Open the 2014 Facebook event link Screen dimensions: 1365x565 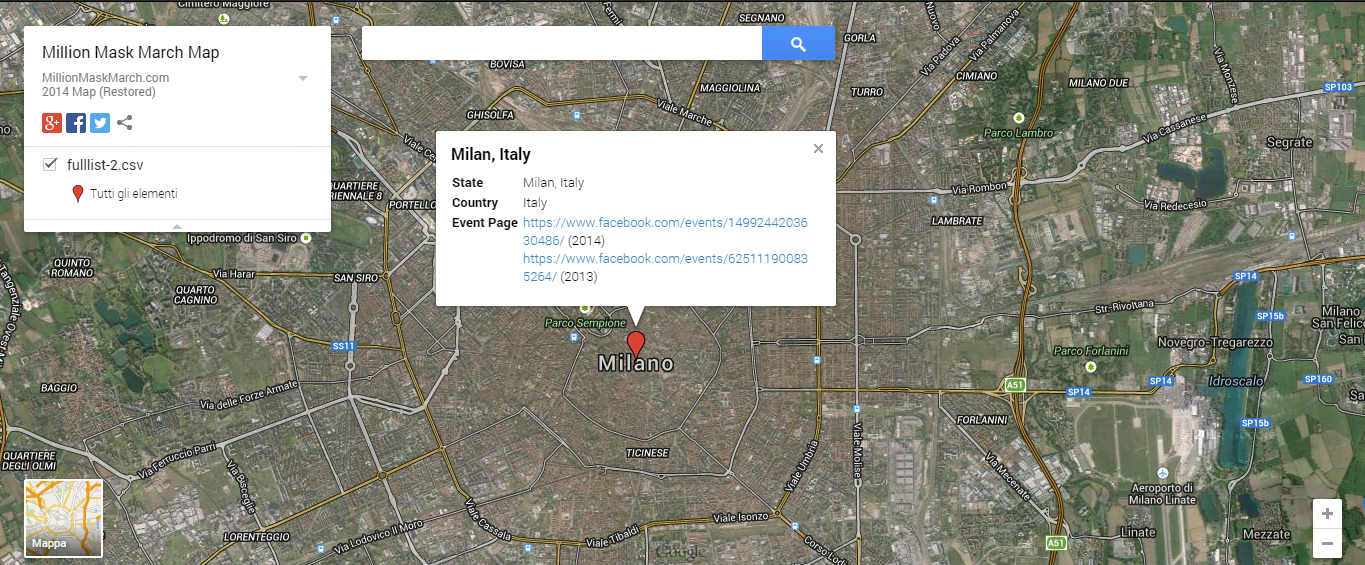tap(665, 231)
